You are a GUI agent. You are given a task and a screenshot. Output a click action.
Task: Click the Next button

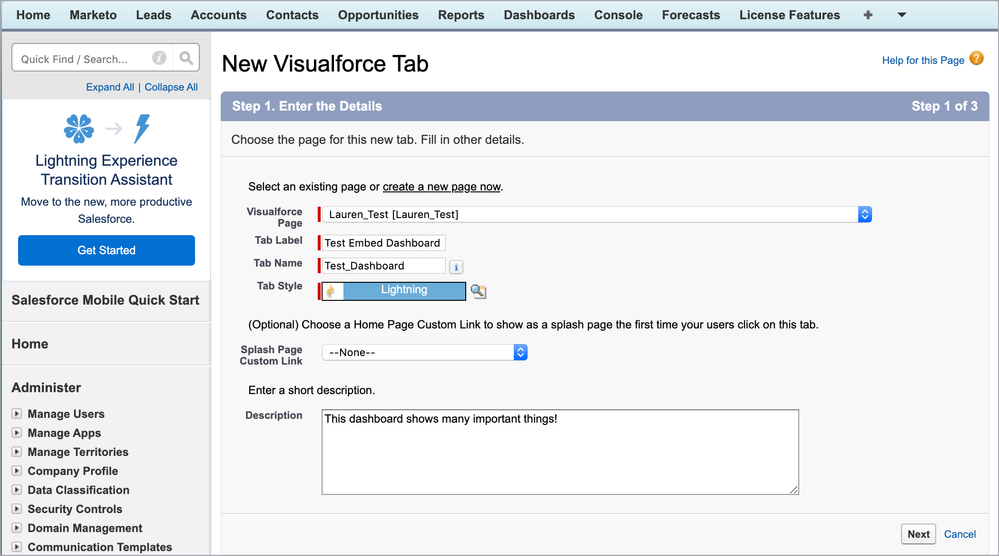[918, 534]
